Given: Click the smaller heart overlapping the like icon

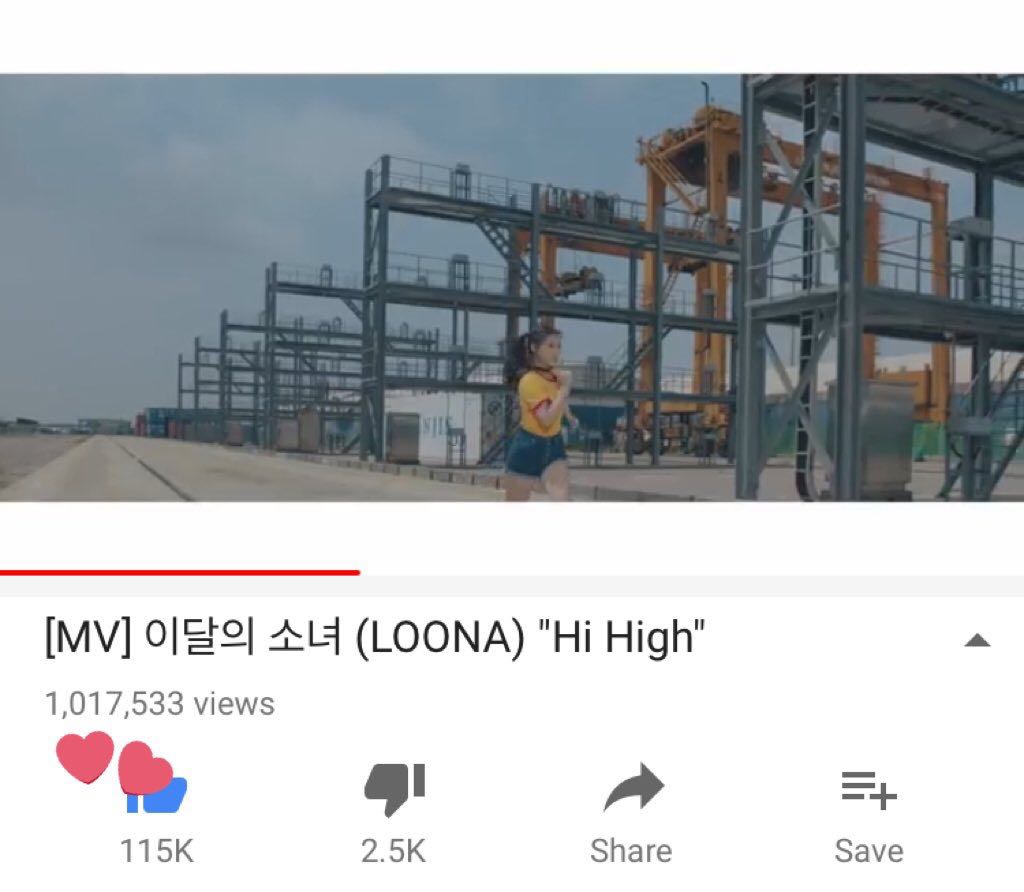Looking at the screenshot, I should point(144,768).
